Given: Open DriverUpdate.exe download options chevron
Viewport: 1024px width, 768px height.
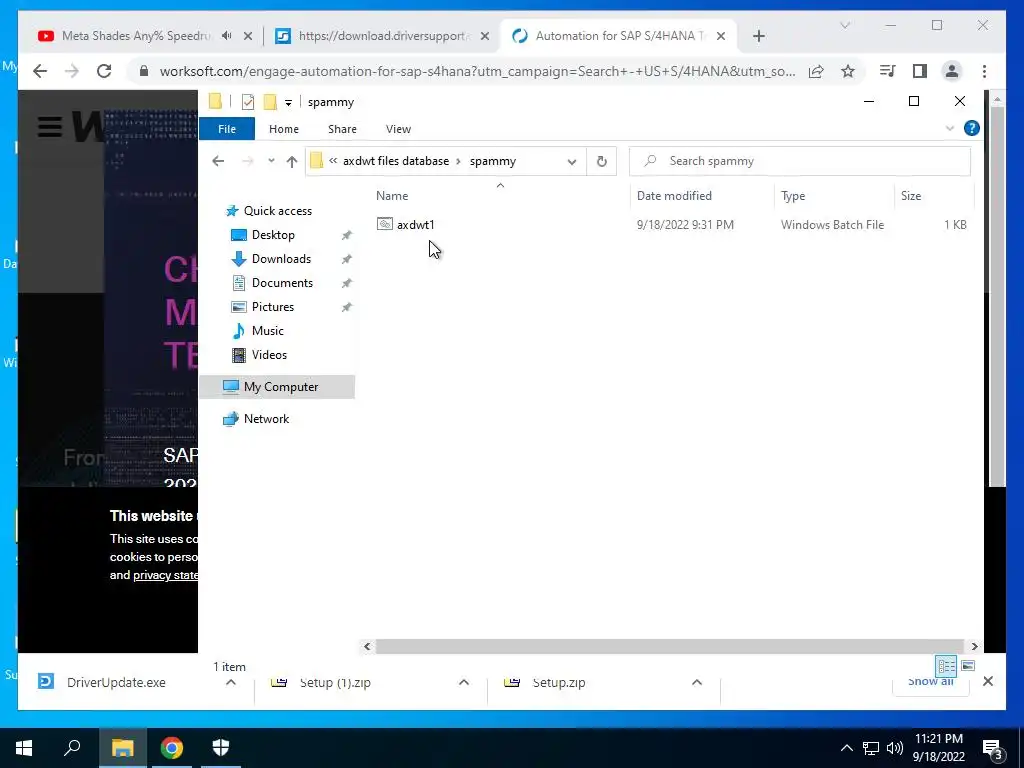Looking at the screenshot, I should (231, 682).
